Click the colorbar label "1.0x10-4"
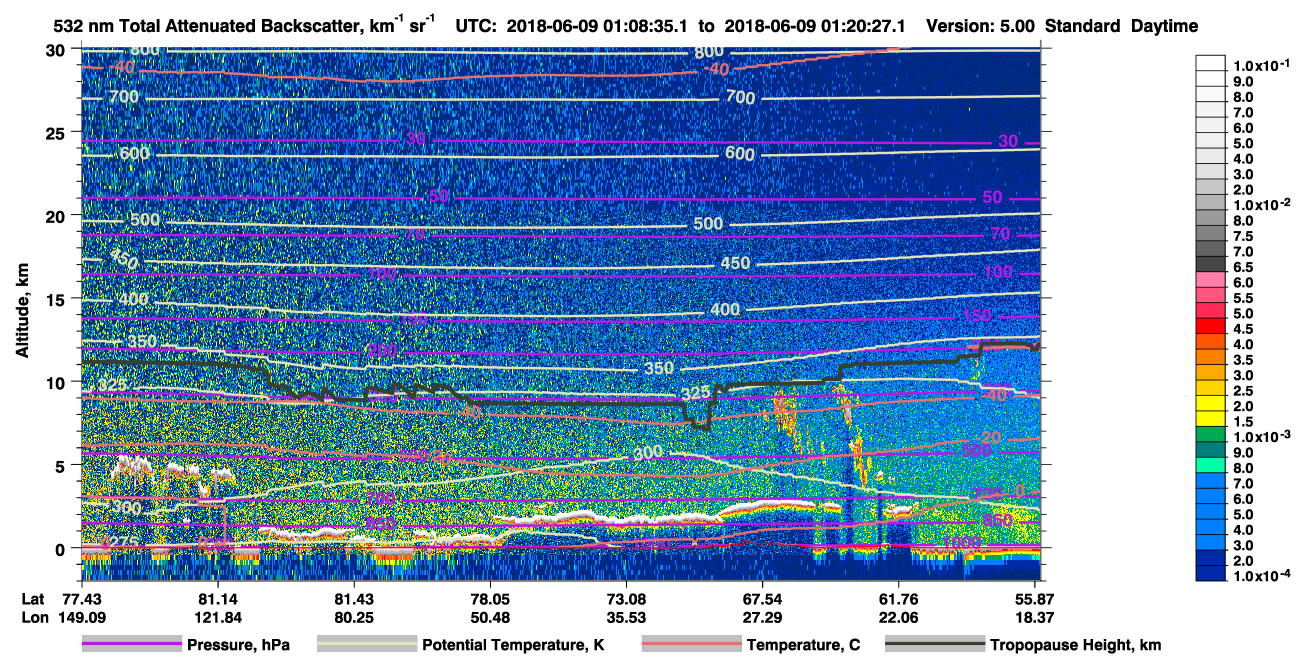 [1262, 577]
